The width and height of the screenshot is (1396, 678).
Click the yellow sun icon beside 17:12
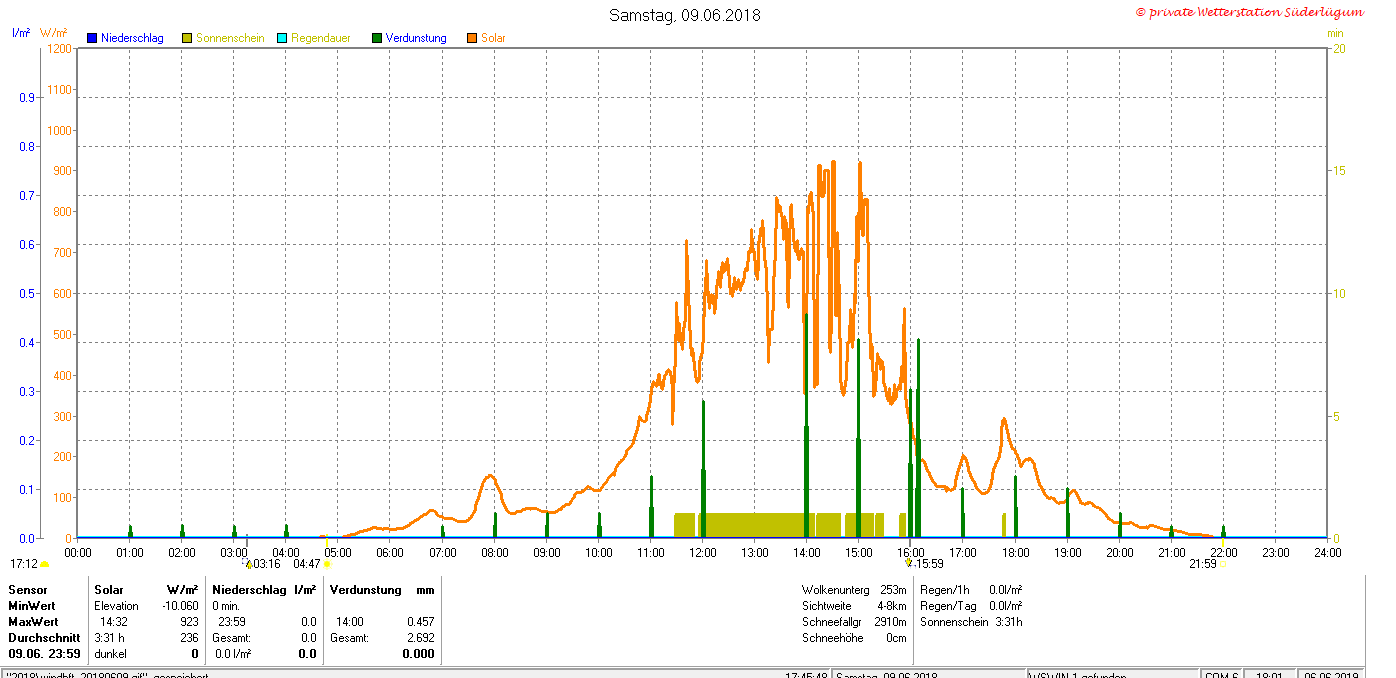pos(44,565)
